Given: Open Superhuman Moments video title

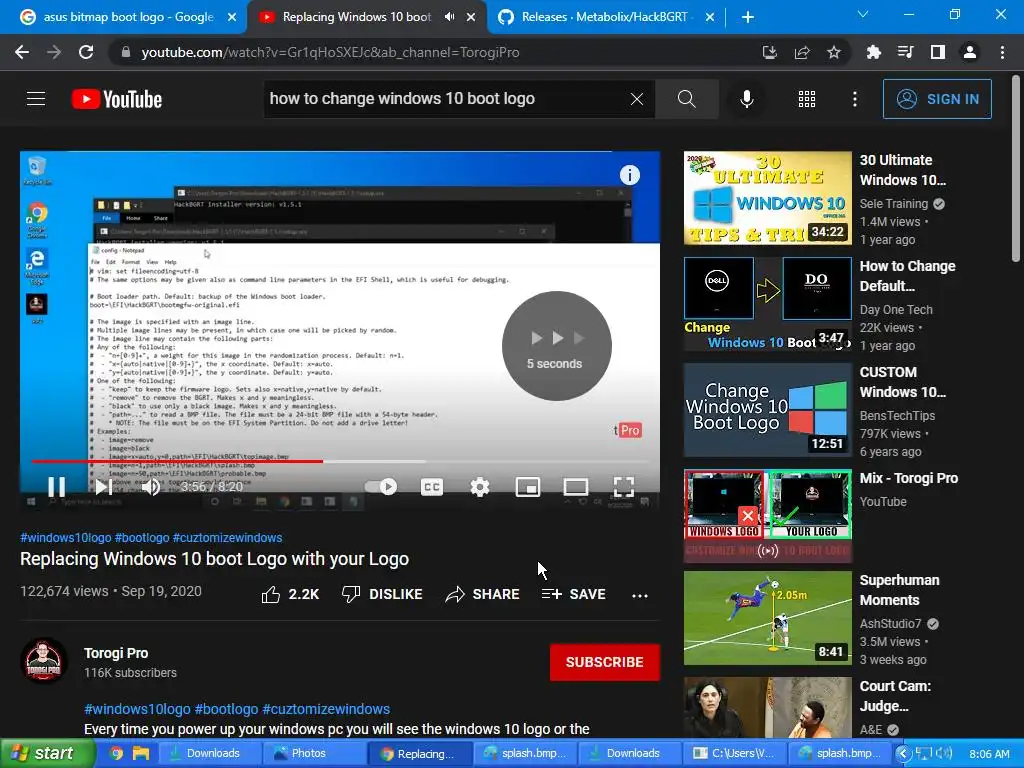Looking at the screenshot, I should point(899,590).
